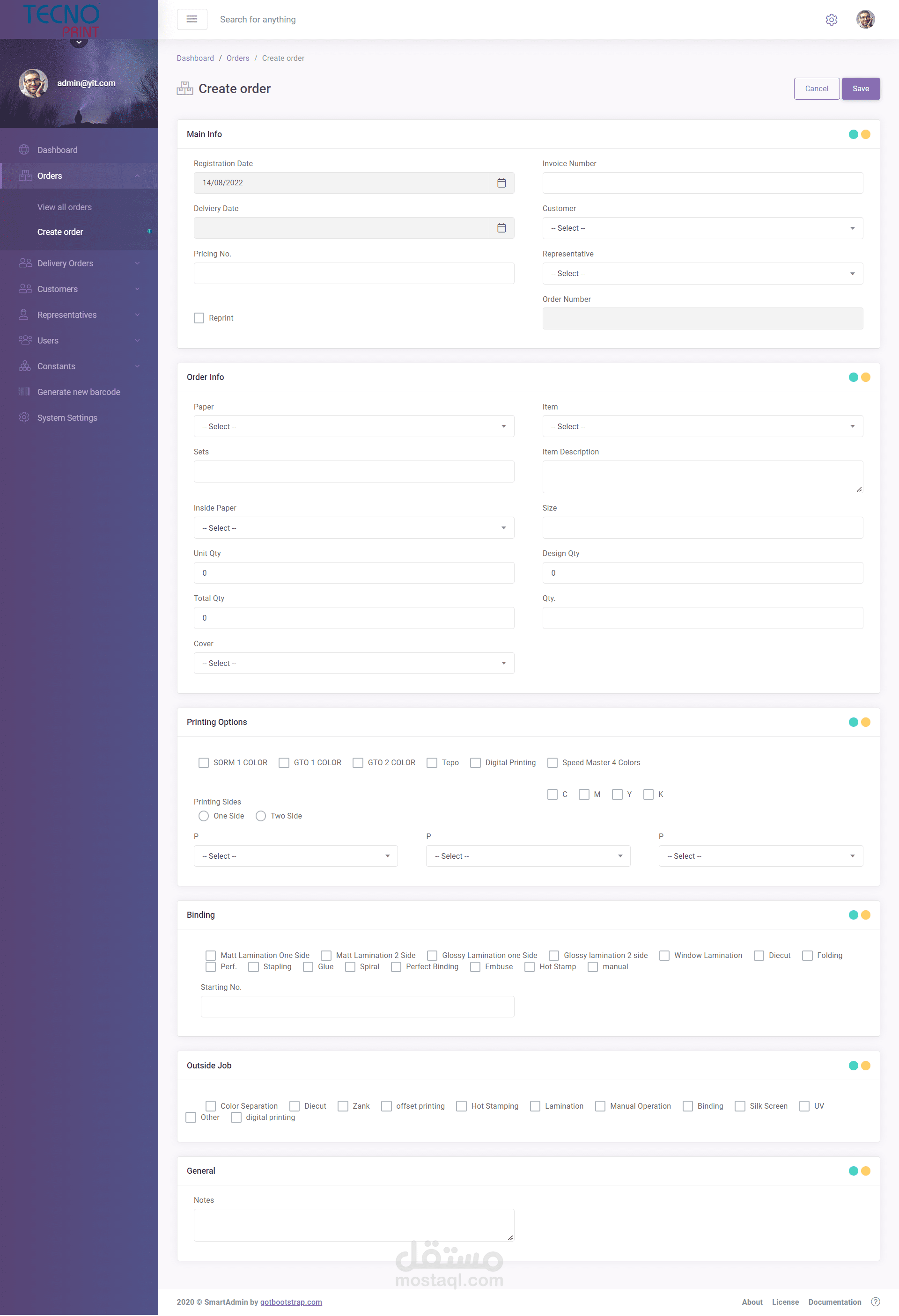Open the Customer select dropdown
This screenshot has height=1316, width=899.
tap(702, 228)
